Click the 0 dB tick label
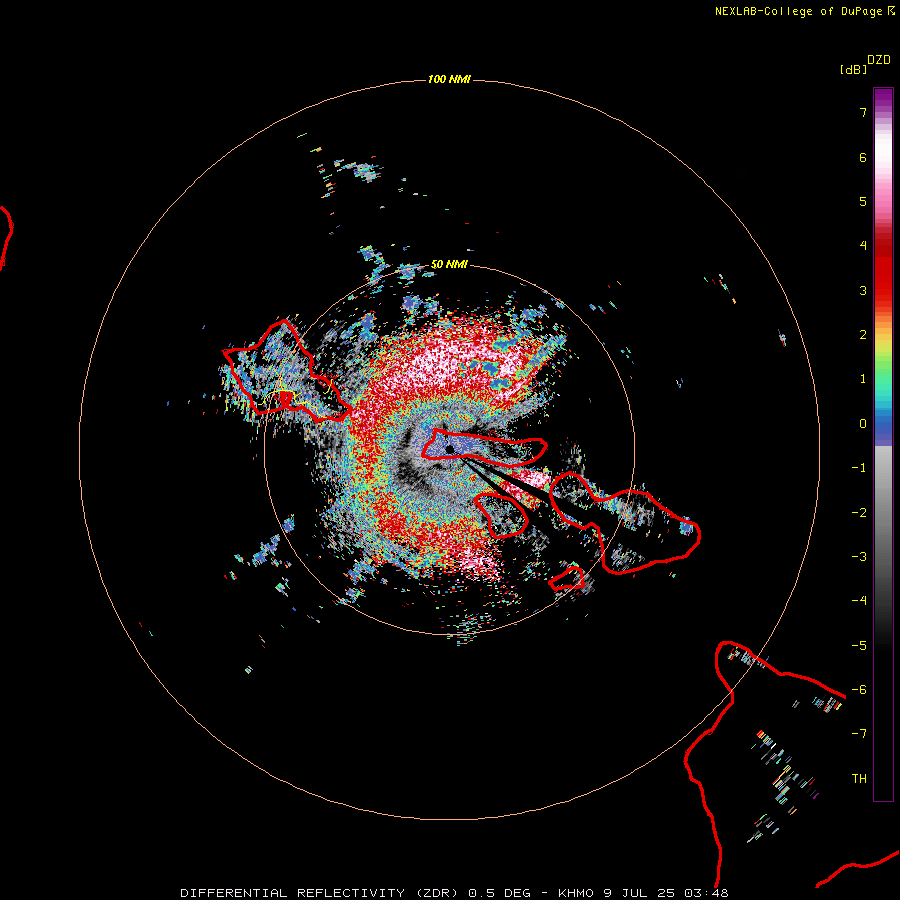The height and width of the screenshot is (900, 900). (863, 424)
